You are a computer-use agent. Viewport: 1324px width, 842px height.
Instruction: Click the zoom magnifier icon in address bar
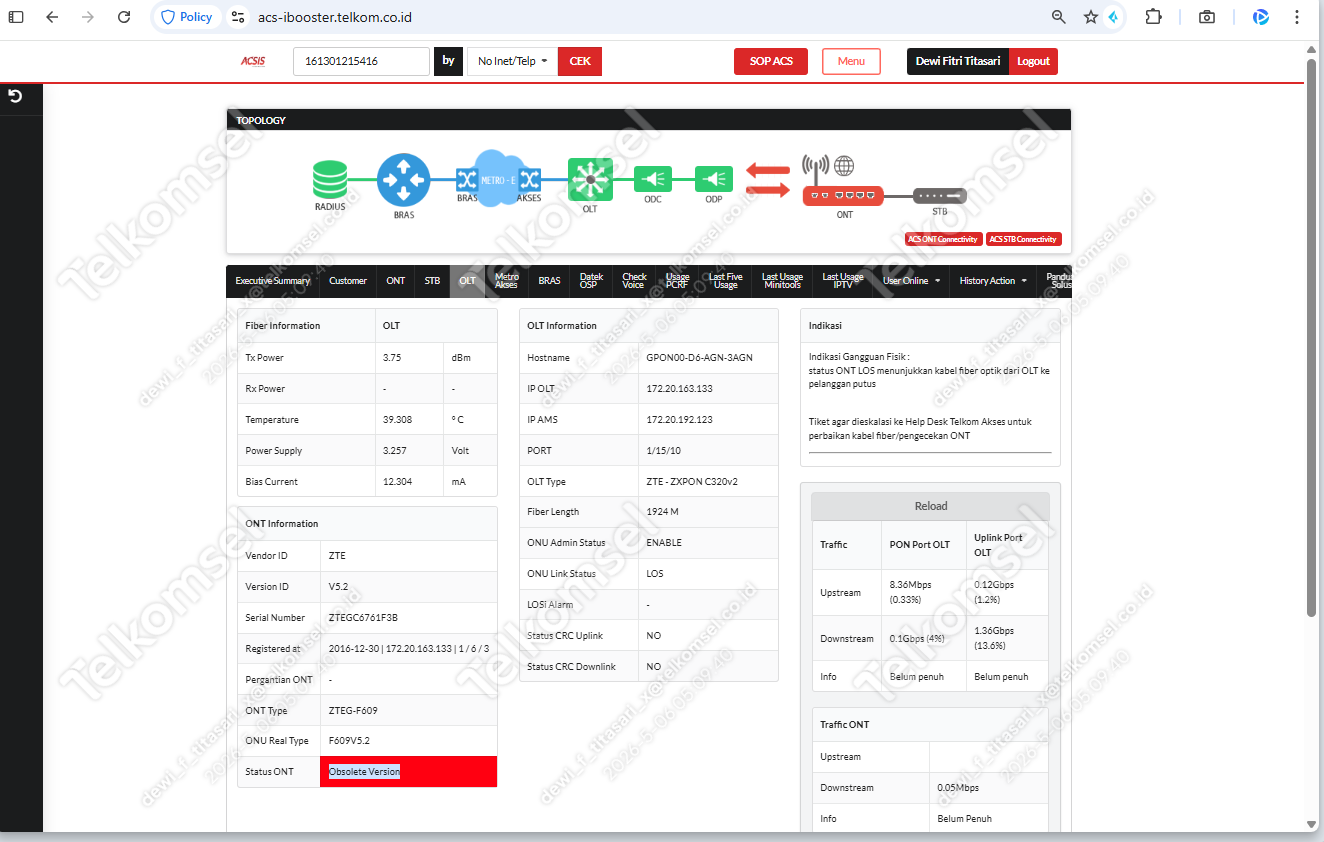[1059, 17]
